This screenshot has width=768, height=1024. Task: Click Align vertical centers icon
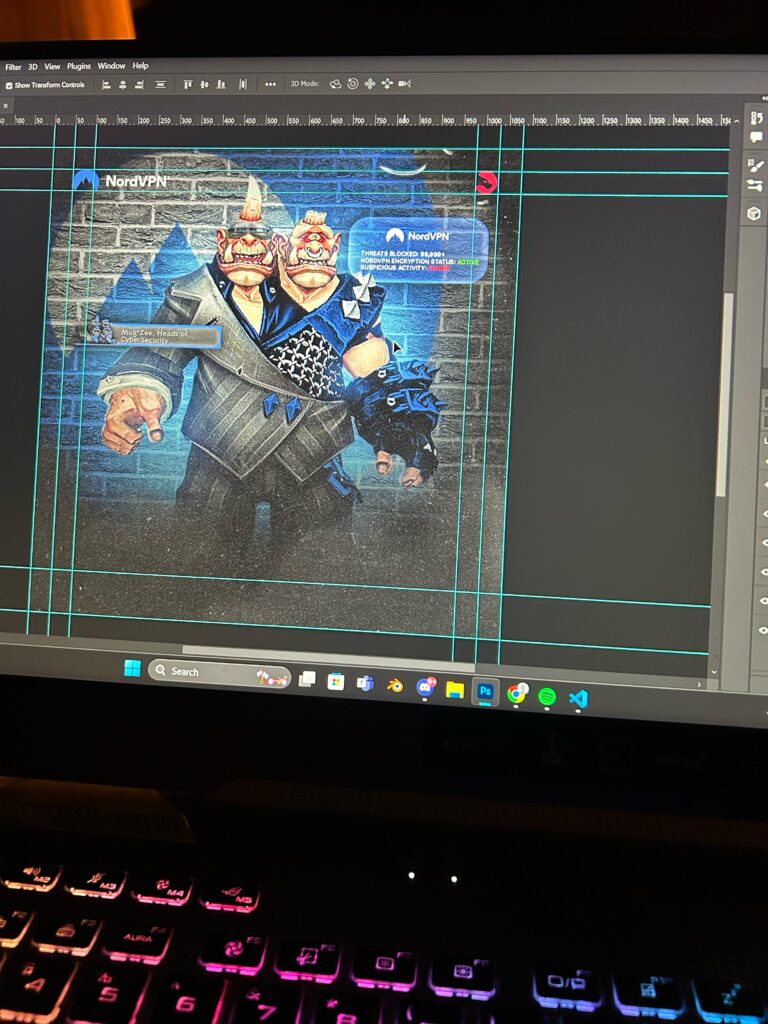204,84
